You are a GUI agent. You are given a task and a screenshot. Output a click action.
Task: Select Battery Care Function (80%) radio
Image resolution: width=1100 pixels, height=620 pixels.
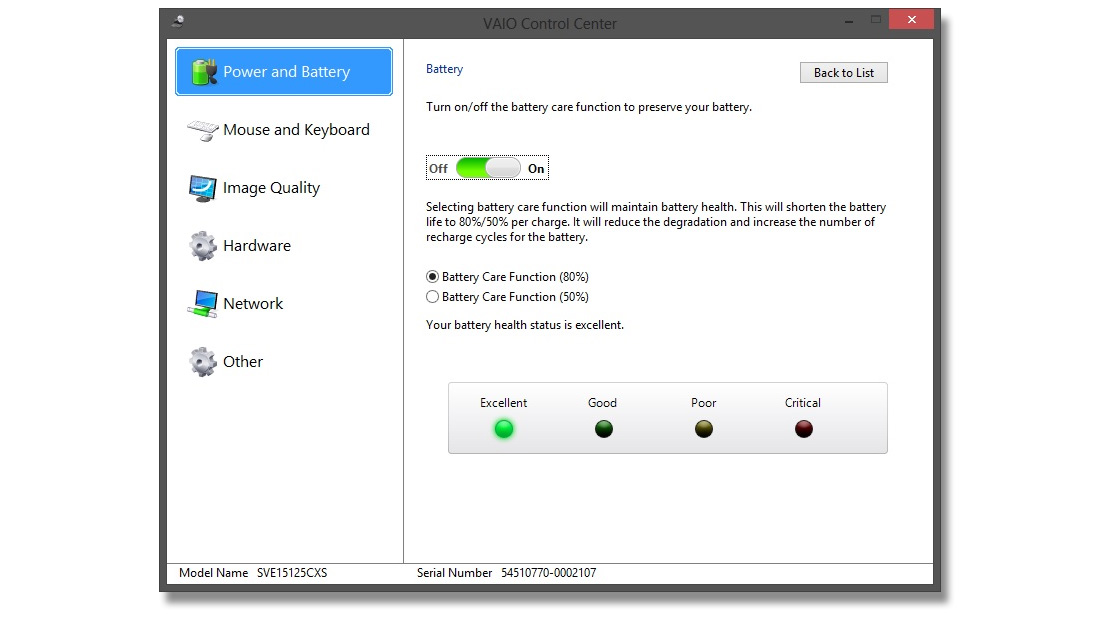pos(433,277)
